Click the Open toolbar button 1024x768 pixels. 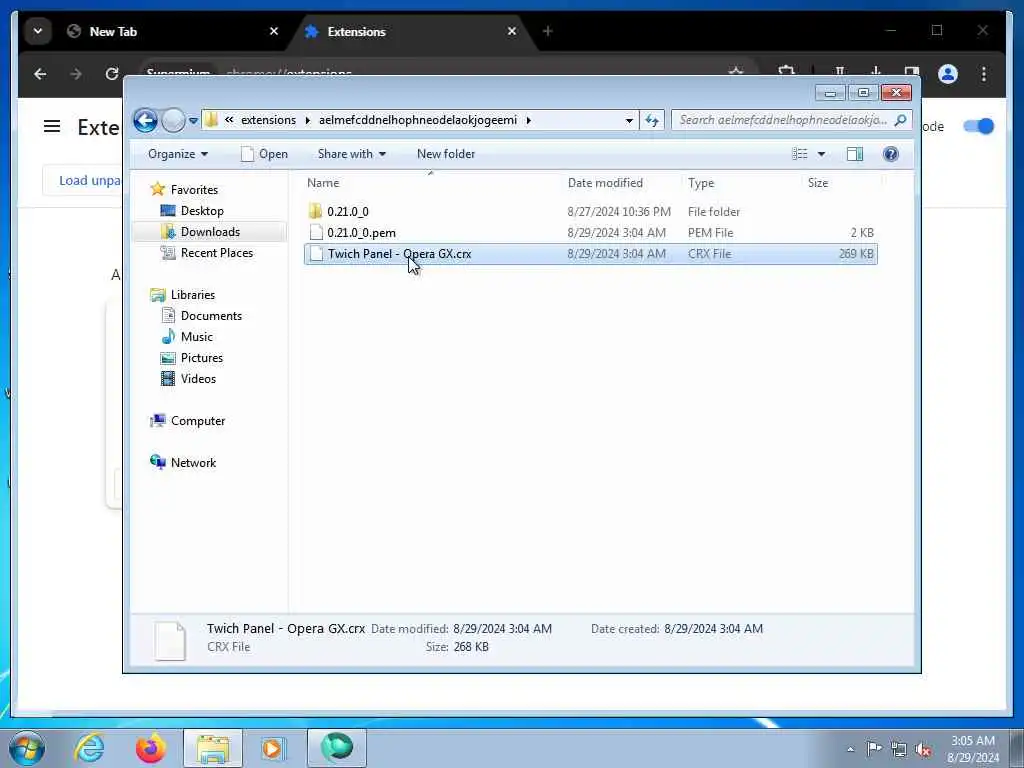[264, 154]
